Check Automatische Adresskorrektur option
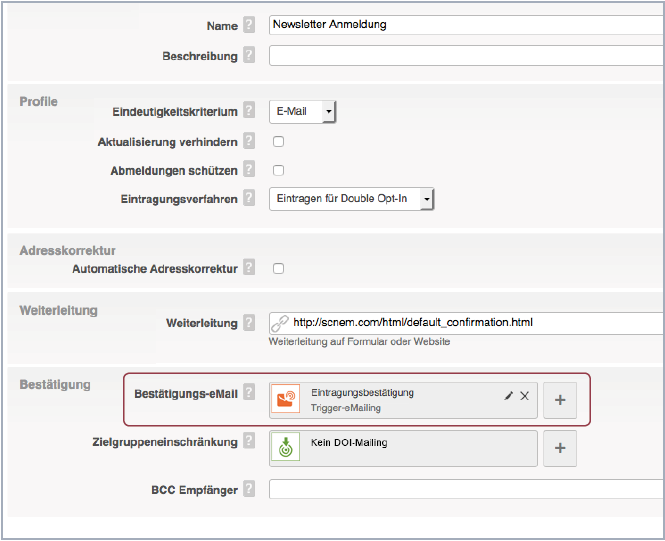 click(279, 268)
